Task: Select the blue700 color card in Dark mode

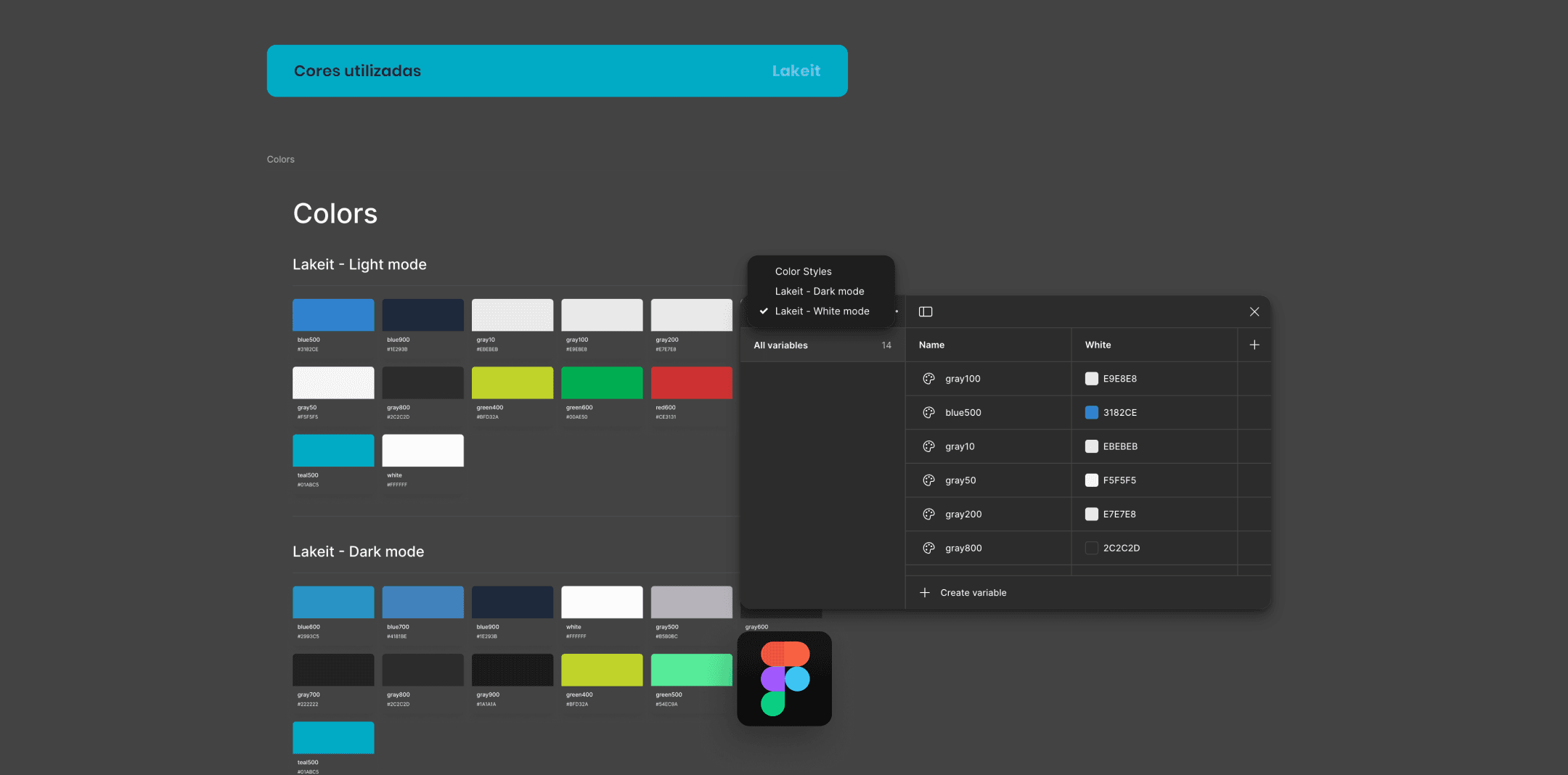Action: [423, 615]
